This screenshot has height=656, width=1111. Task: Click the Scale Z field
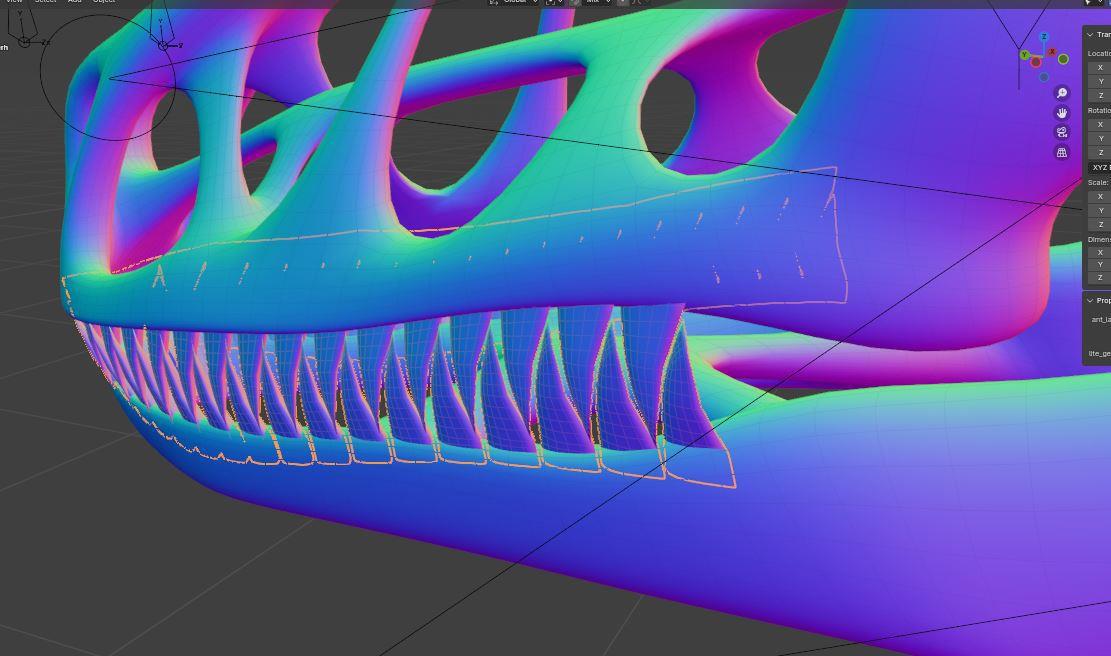(1100, 225)
